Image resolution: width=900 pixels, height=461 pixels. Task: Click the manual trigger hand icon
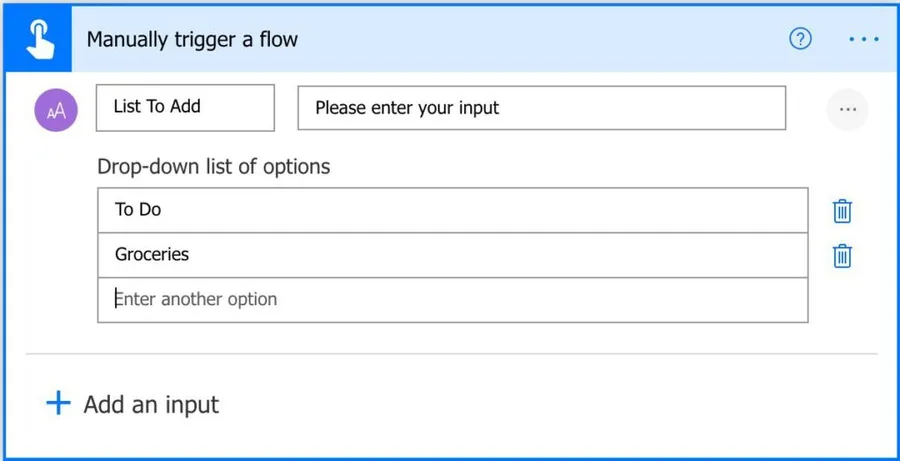pos(37,39)
